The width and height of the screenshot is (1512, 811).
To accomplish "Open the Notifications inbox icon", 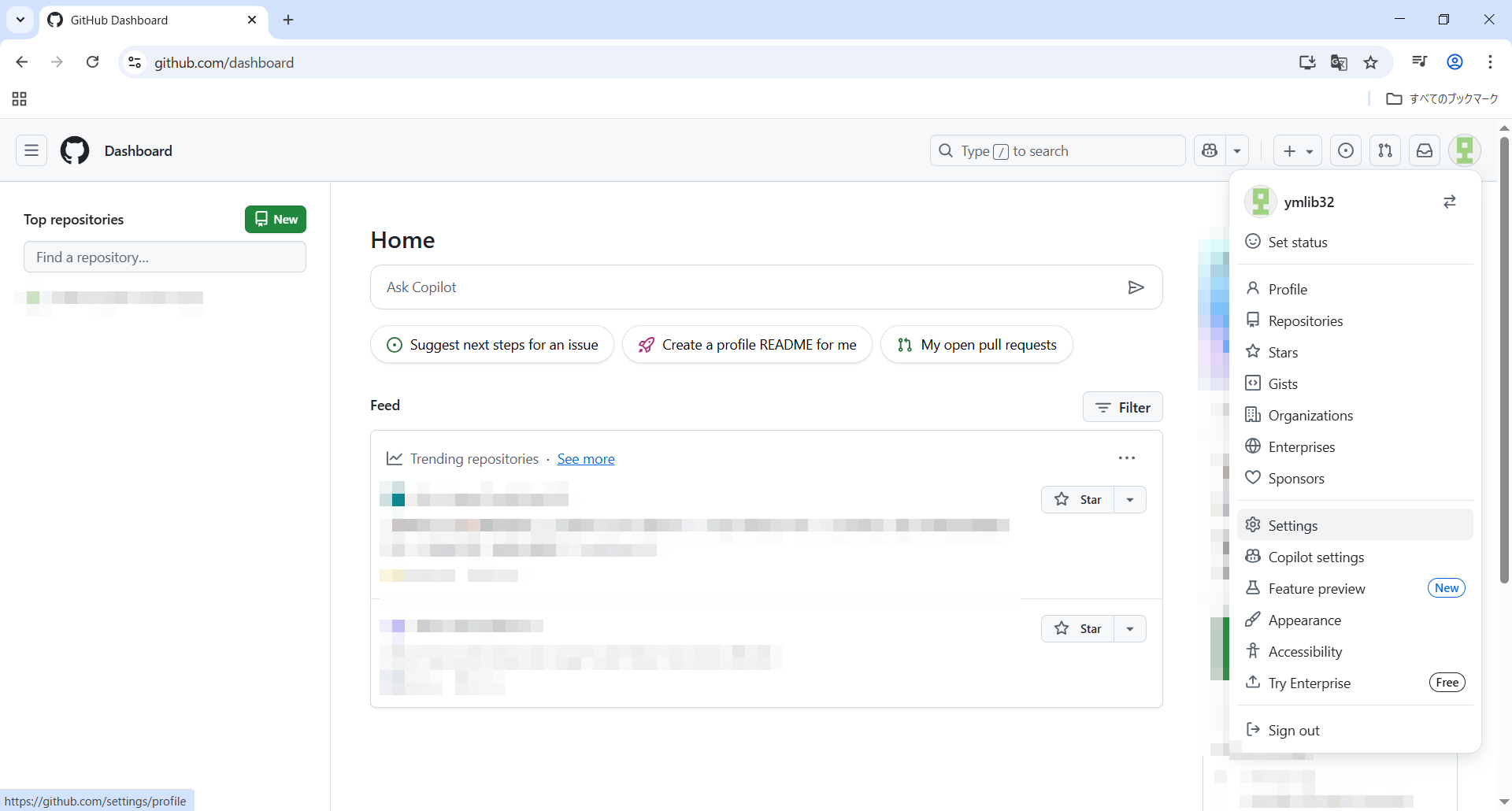I will 1425,150.
